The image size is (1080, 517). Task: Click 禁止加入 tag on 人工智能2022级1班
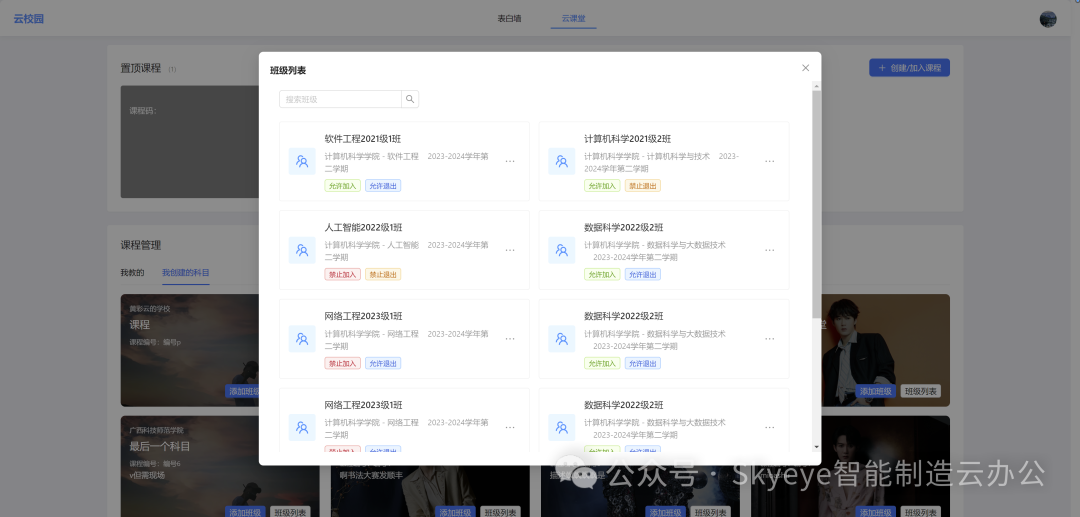[x=342, y=274]
